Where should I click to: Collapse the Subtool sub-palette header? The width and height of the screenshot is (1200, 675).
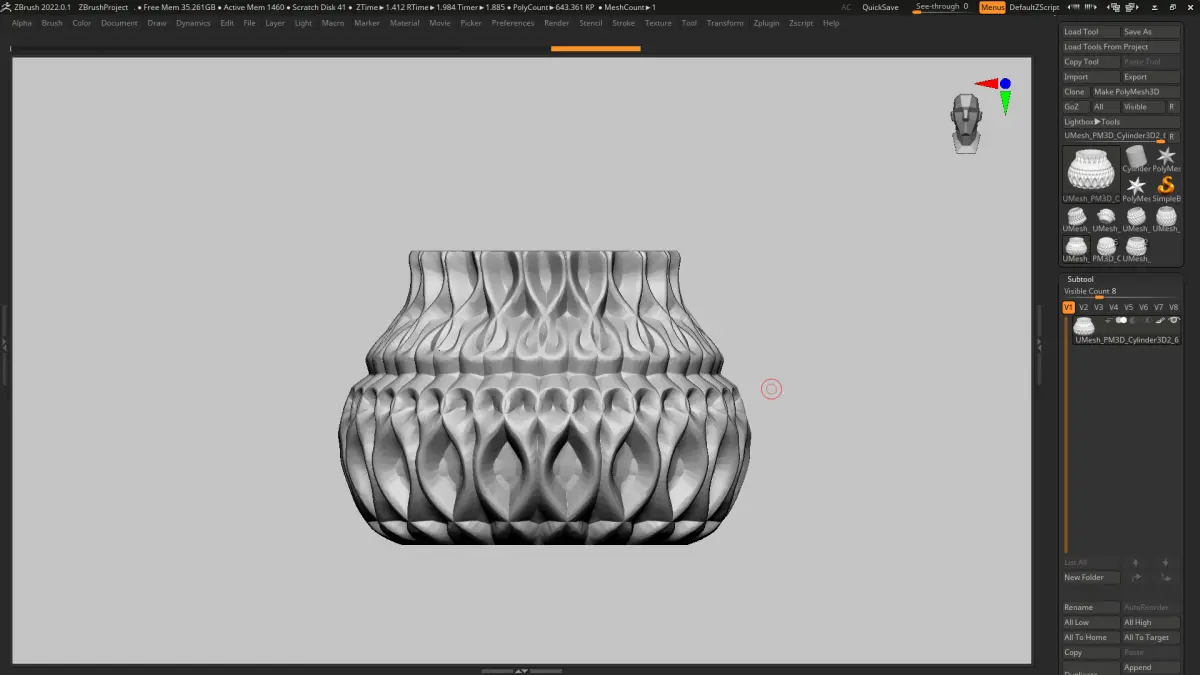pyautogui.click(x=1080, y=279)
